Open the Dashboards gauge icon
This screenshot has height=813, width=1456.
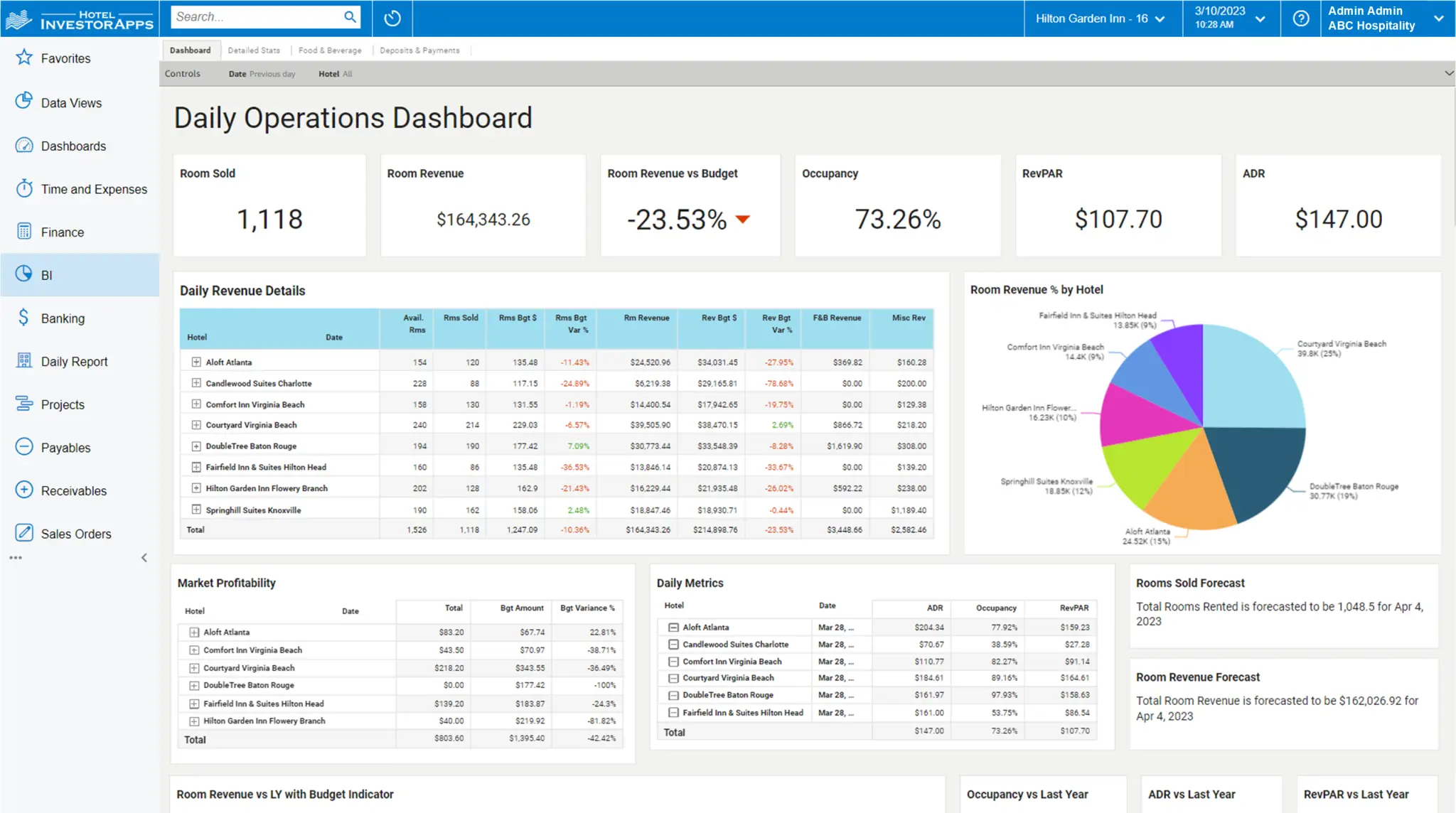tap(24, 145)
